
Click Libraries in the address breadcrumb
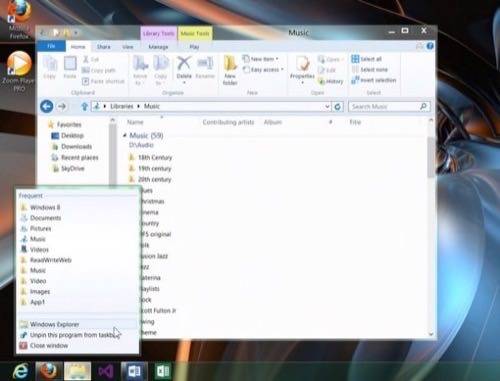coord(122,106)
